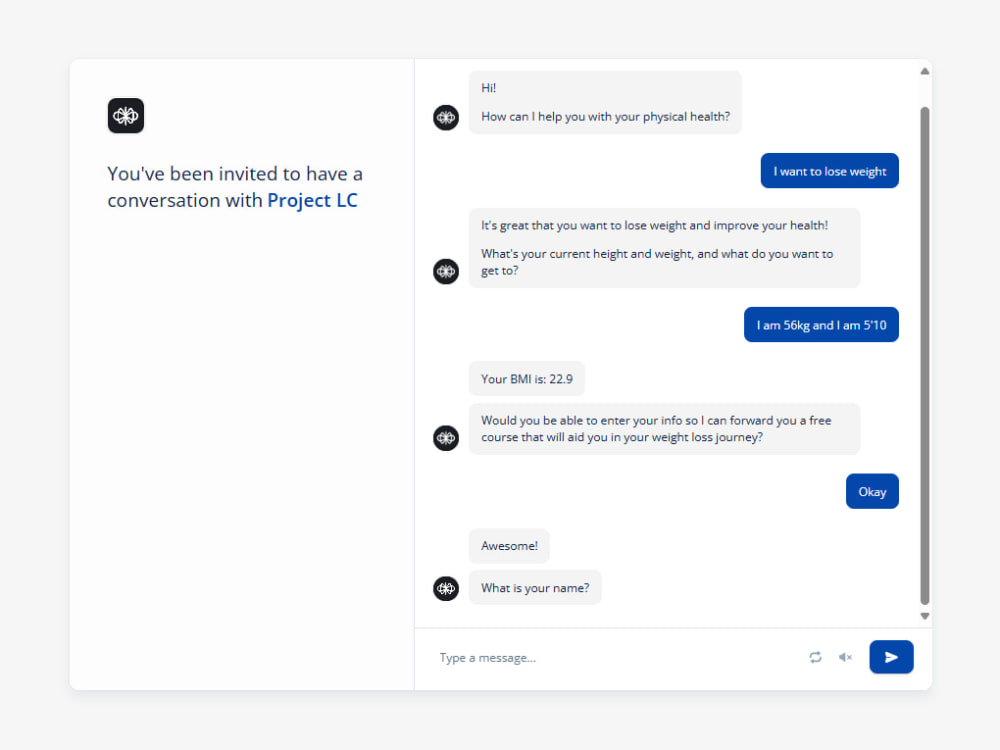Click the 'What is your name?' message bubble
This screenshot has height=750, width=1000.
(x=535, y=587)
